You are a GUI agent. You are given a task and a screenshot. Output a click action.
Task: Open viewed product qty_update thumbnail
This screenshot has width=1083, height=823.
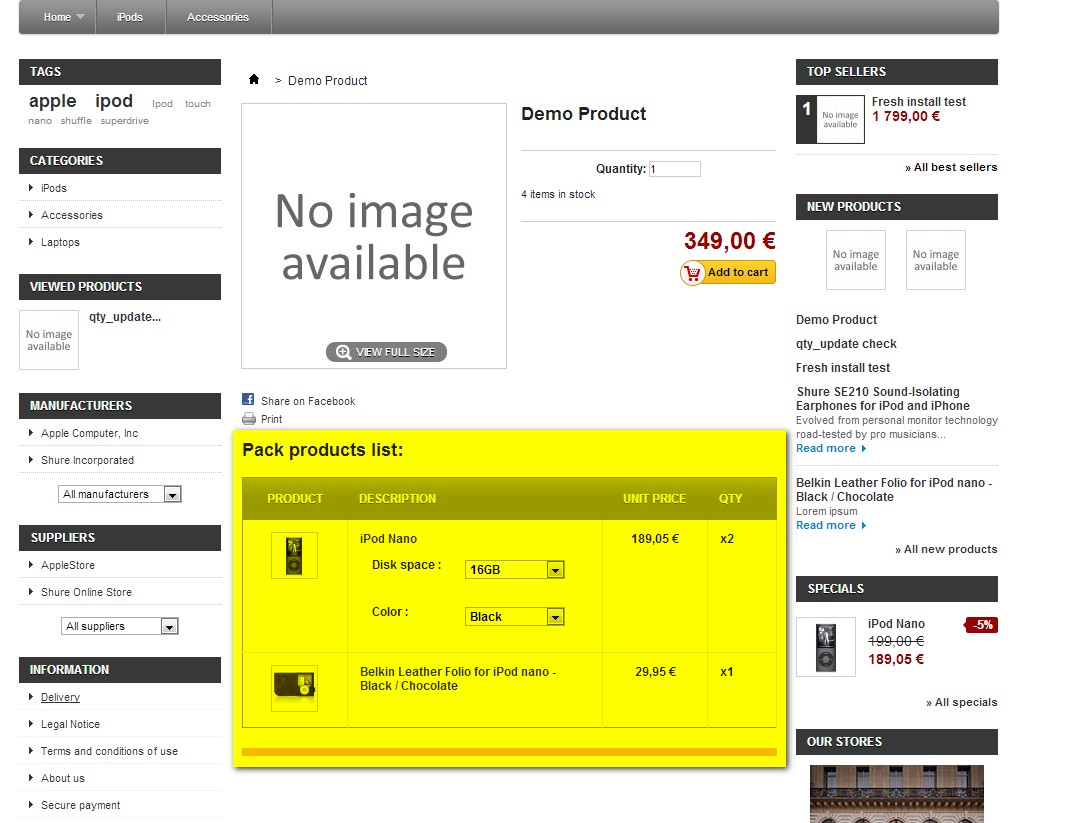49,340
